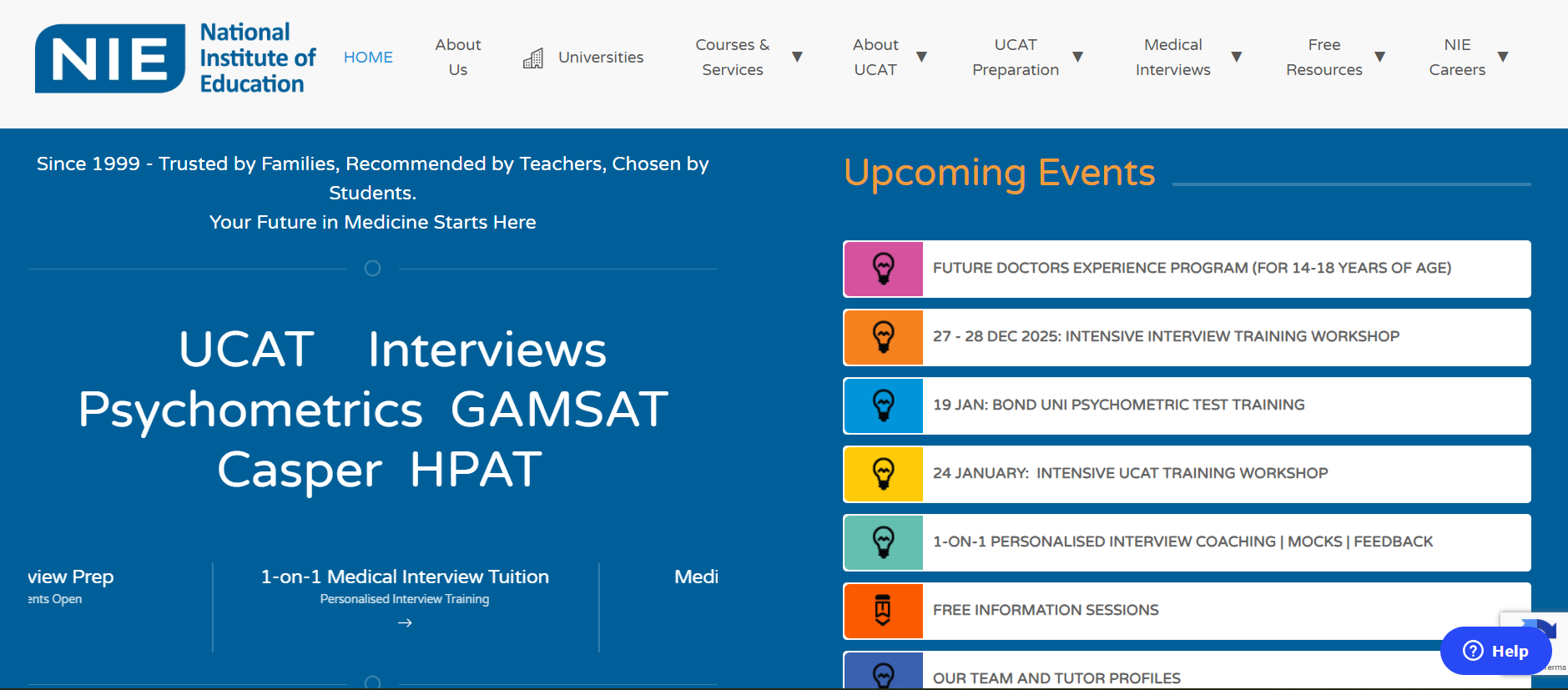Click the blue lightbulb icon for Bond Uni

(884, 405)
